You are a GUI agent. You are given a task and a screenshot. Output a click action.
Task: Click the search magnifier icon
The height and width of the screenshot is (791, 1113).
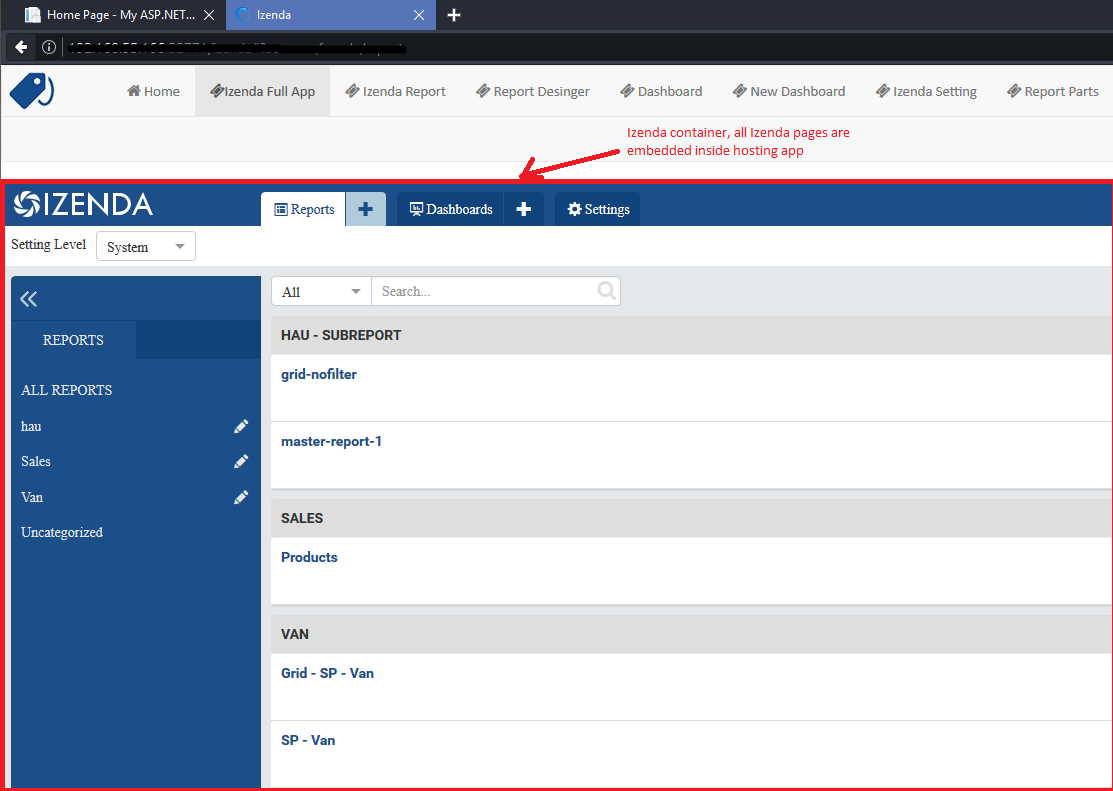point(606,290)
